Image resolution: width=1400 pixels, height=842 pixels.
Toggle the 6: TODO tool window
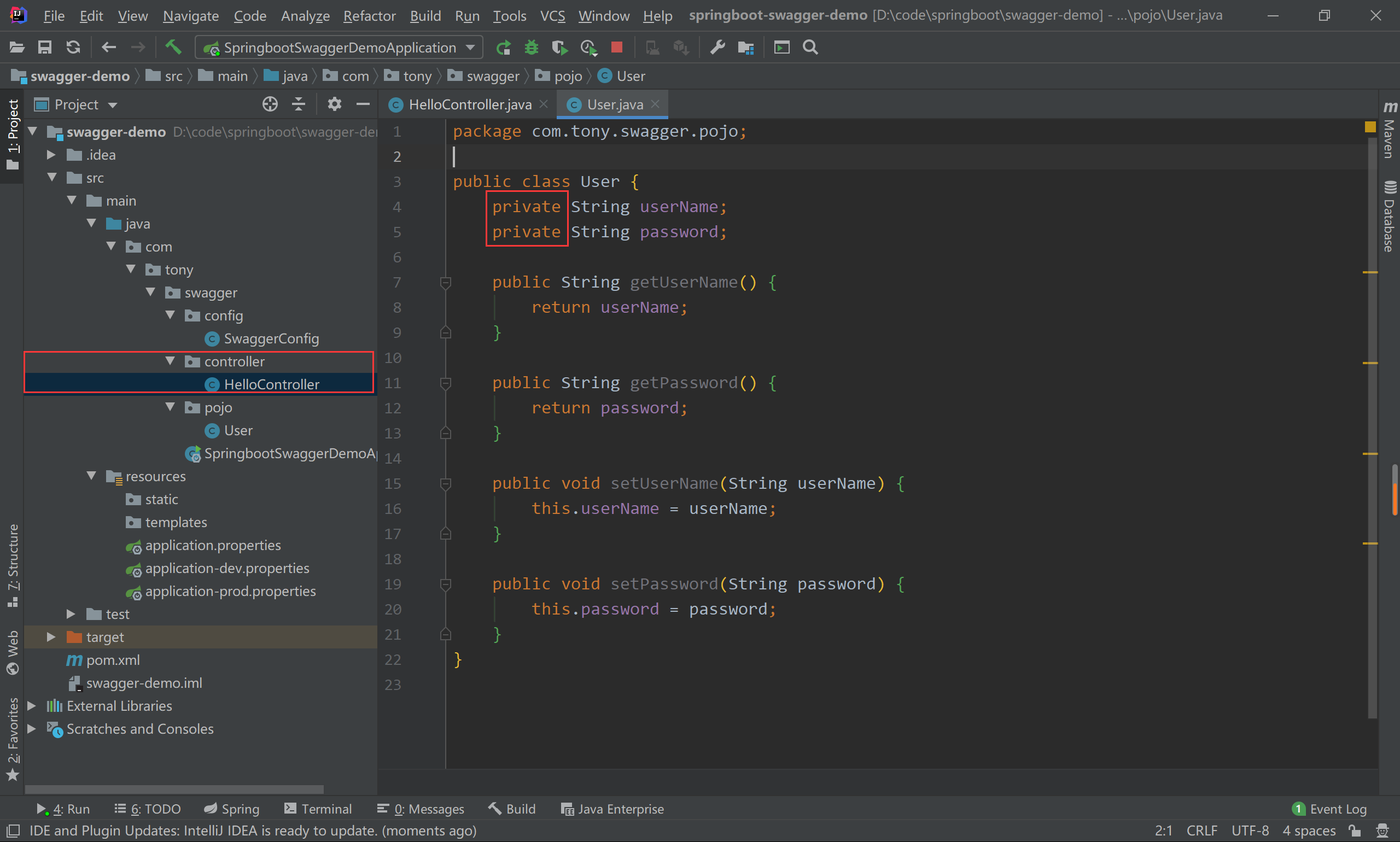pos(148,809)
